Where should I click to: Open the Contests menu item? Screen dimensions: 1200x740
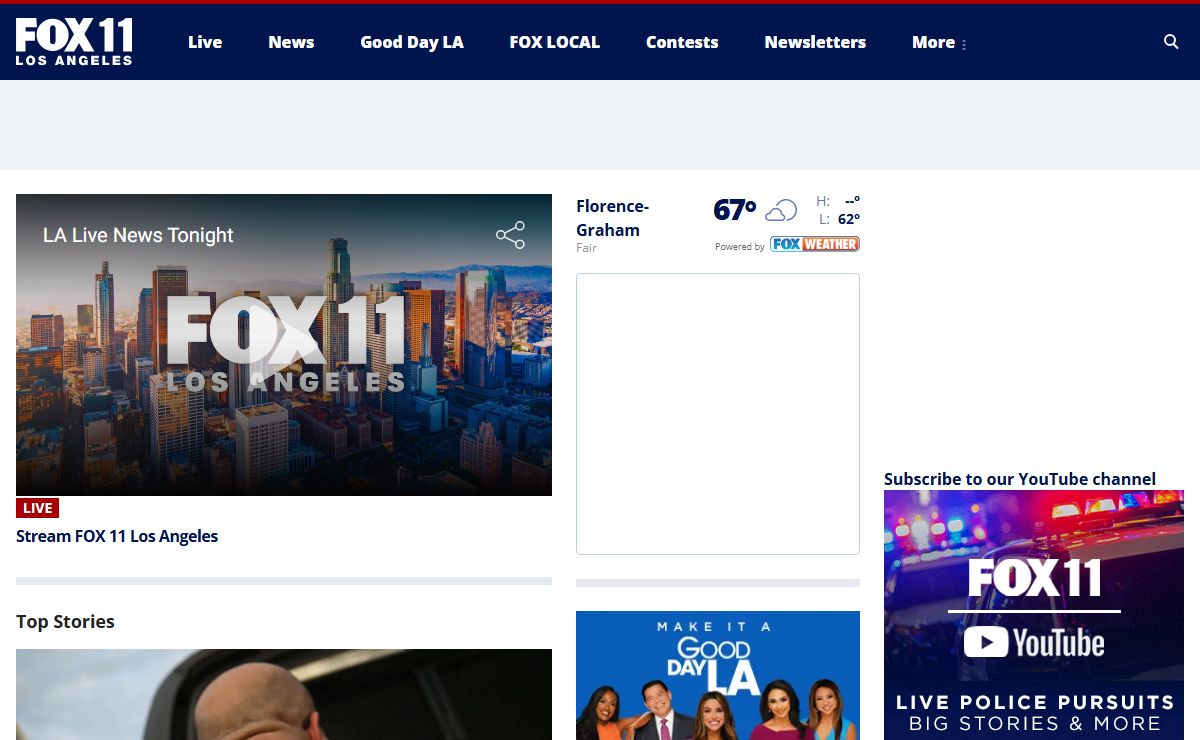point(682,42)
